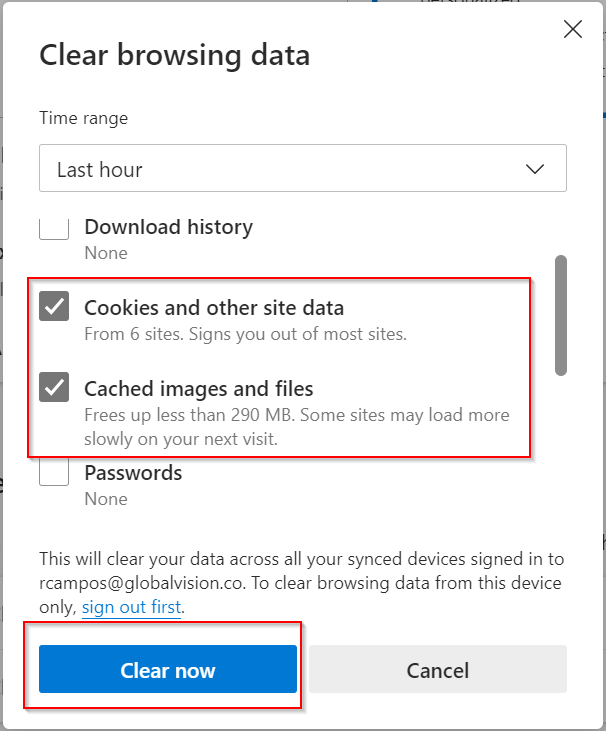The width and height of the screenshot is (606, 731).
Task: Enable the Passwords checkbox
Action: pyautogui.click(x=54, y=472)
